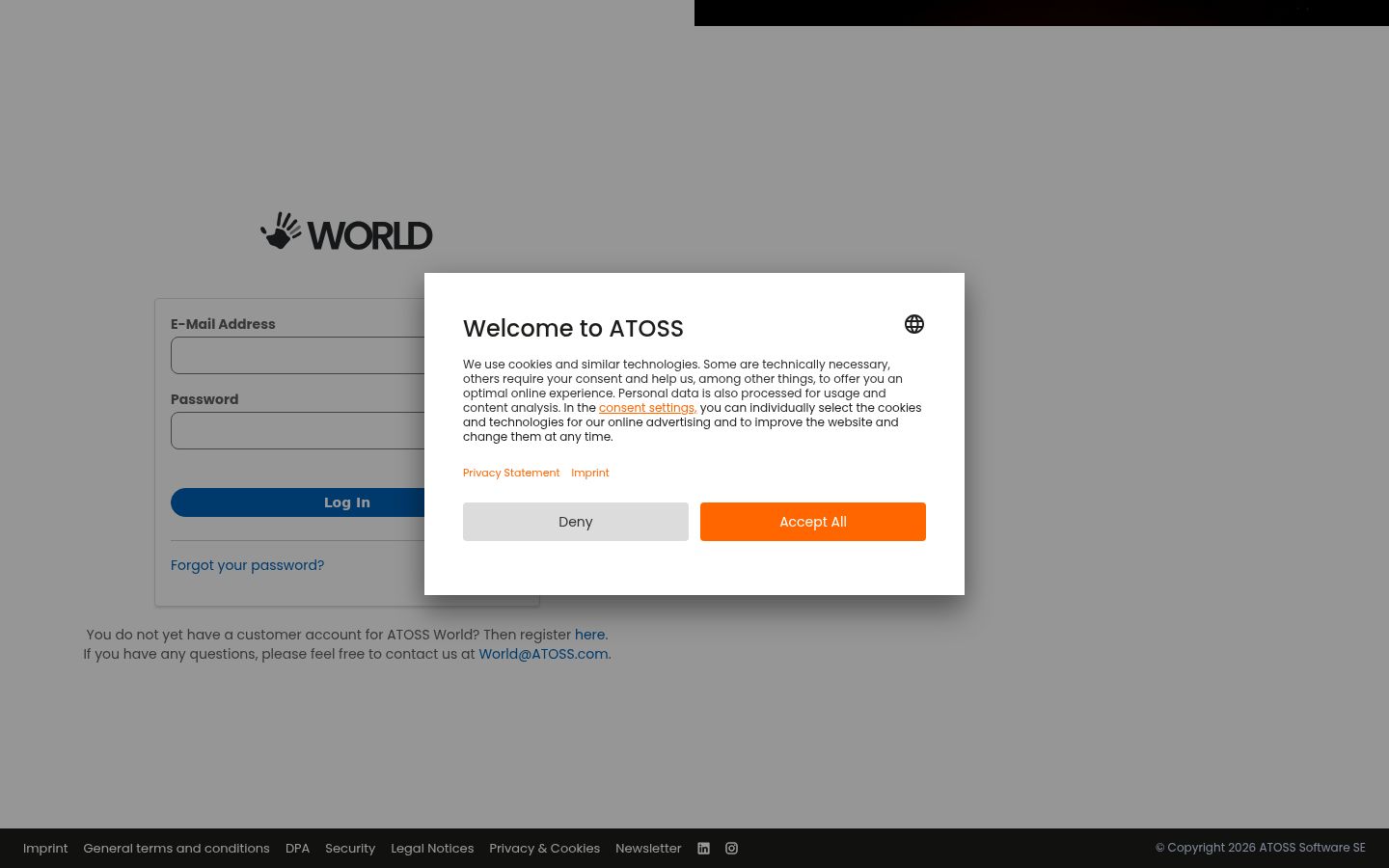Click the copyright ATOSS Software SE text
1389x868 pixels.
1261,848
